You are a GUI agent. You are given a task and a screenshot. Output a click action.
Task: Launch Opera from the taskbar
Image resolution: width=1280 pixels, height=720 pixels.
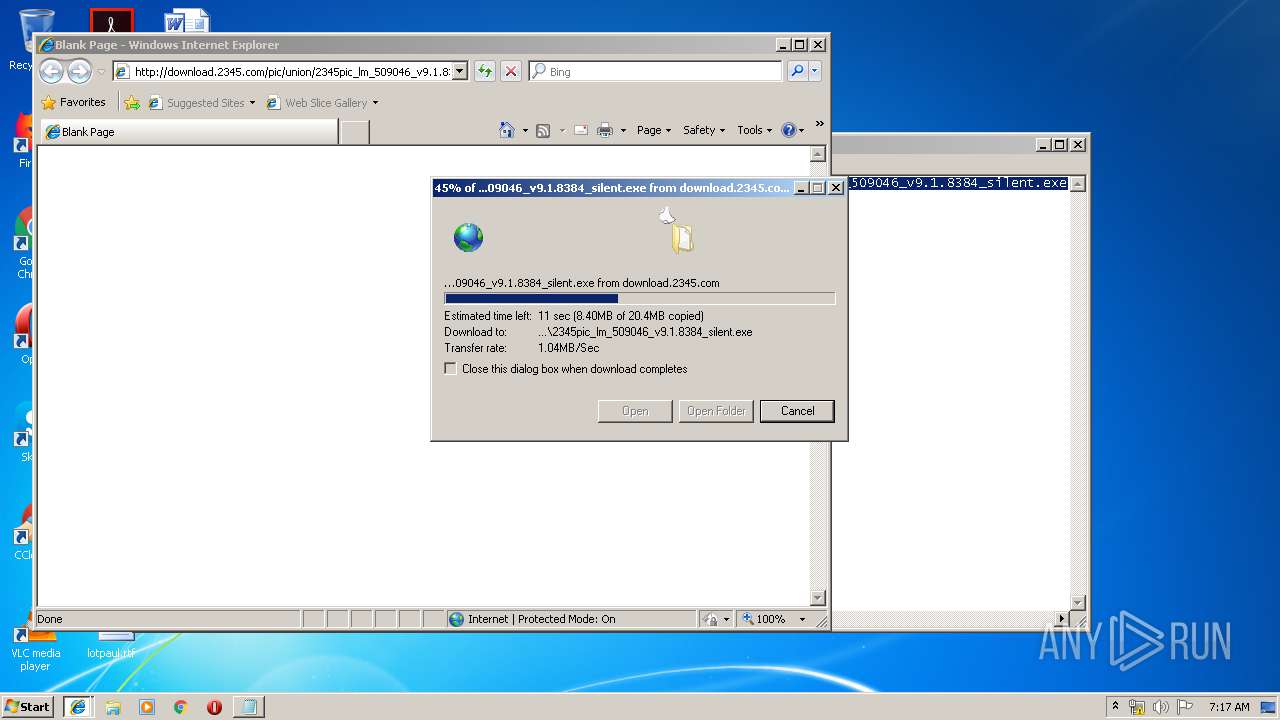tap(214, 707)
